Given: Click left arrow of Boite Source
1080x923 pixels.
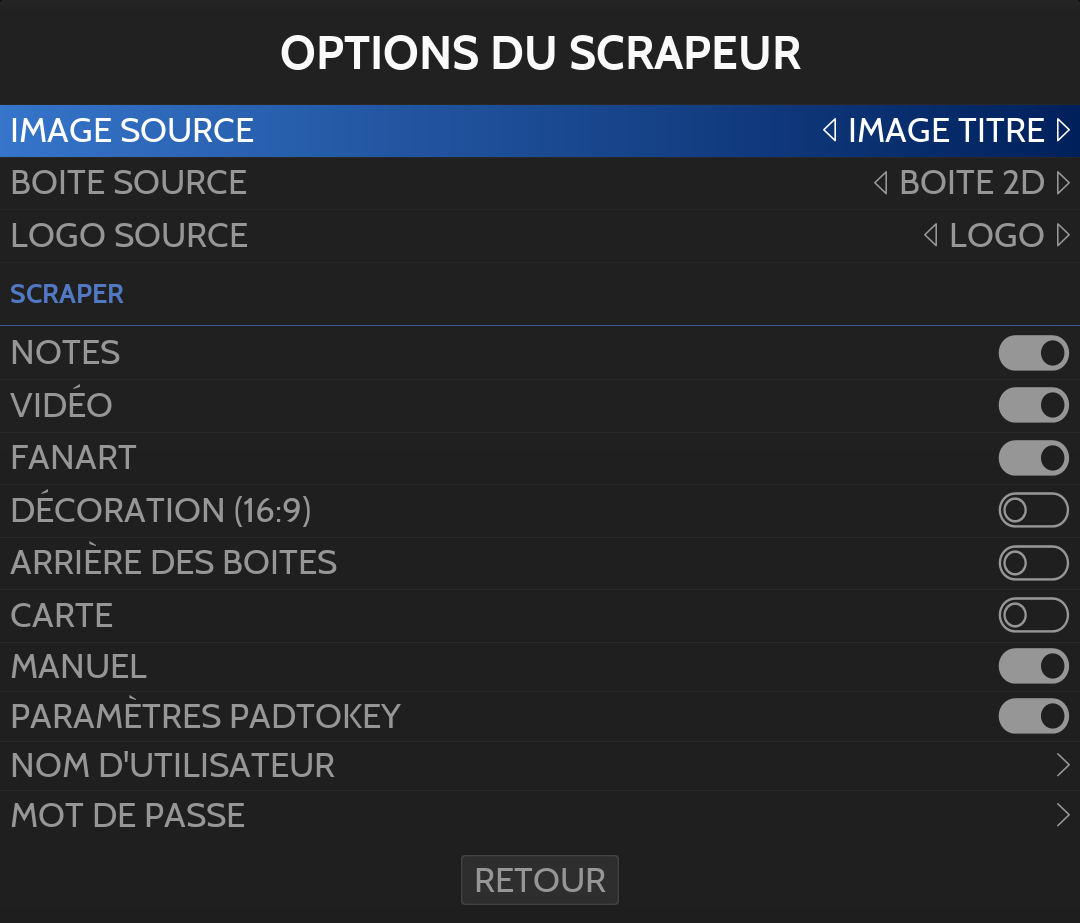Looking at the screenshot, I should tap(881, 183).
